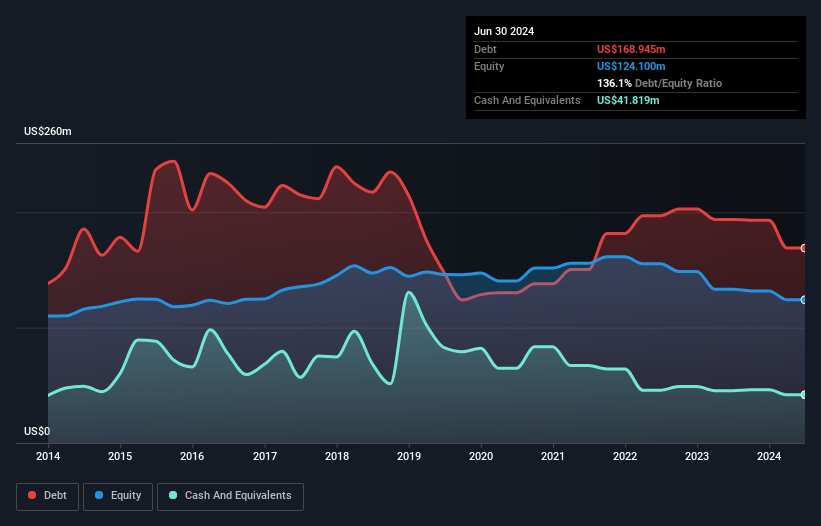This screenshot has width=821, height=526.
Task: Click the US$260m y-axis label
Action: tap(48, 131)
